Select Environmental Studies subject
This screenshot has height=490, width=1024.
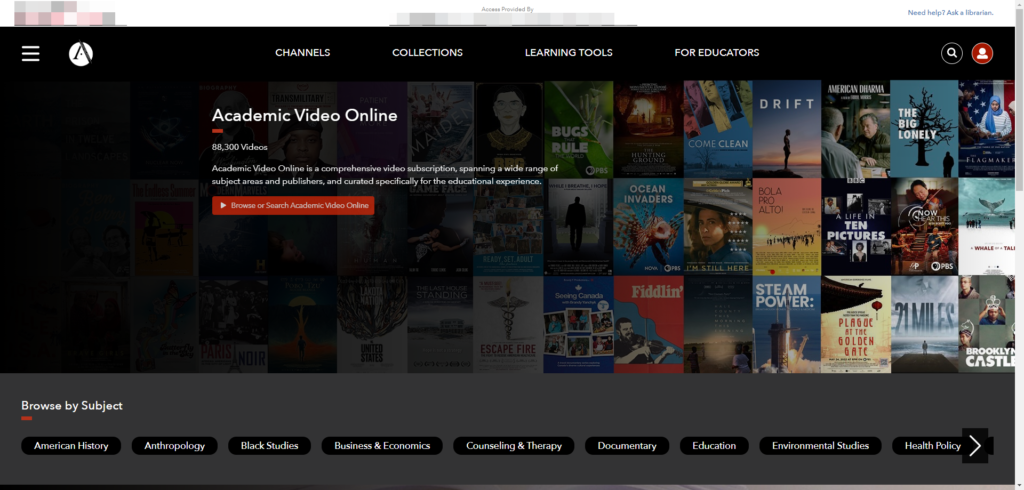pos(820,446)
